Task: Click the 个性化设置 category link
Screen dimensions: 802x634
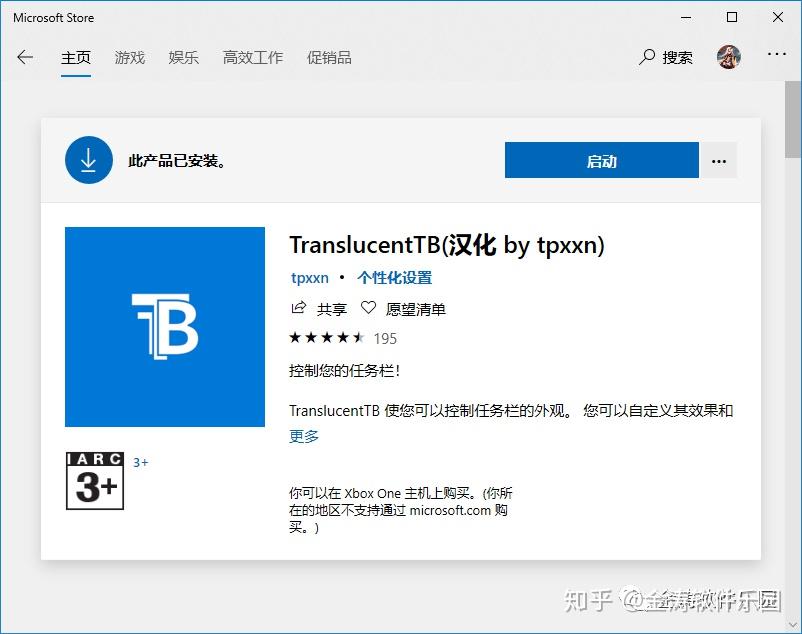Action: click(396, 277)
